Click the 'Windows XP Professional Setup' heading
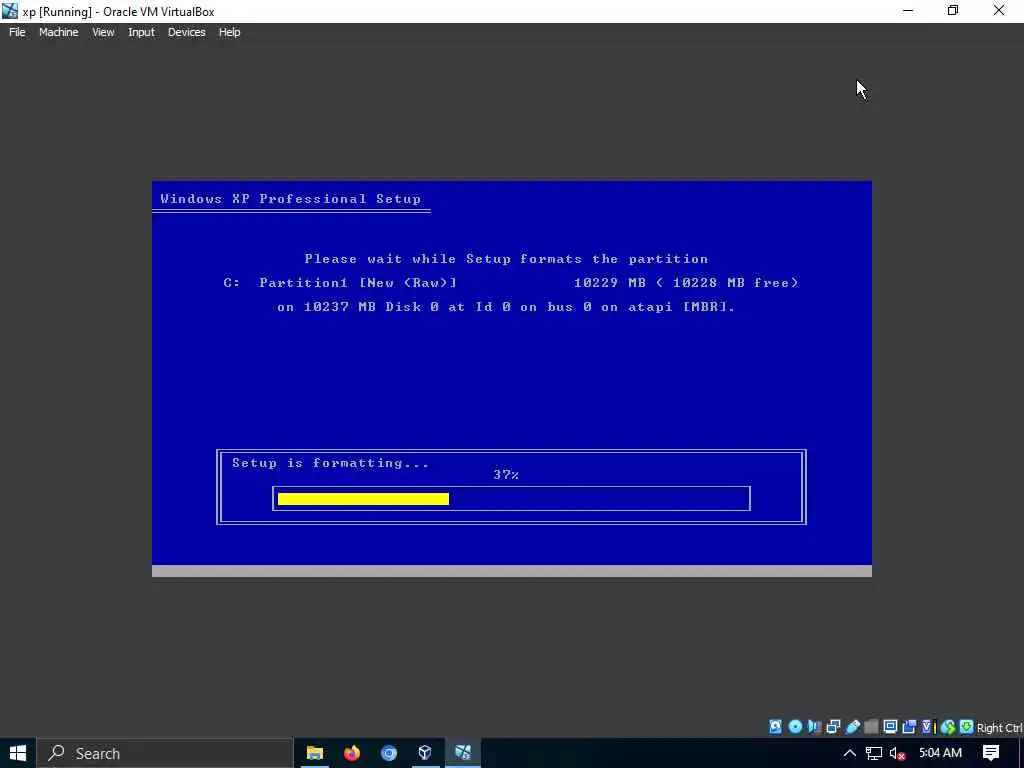Image resolution: width=1024 pixels, height=768 pixels. 291,199
